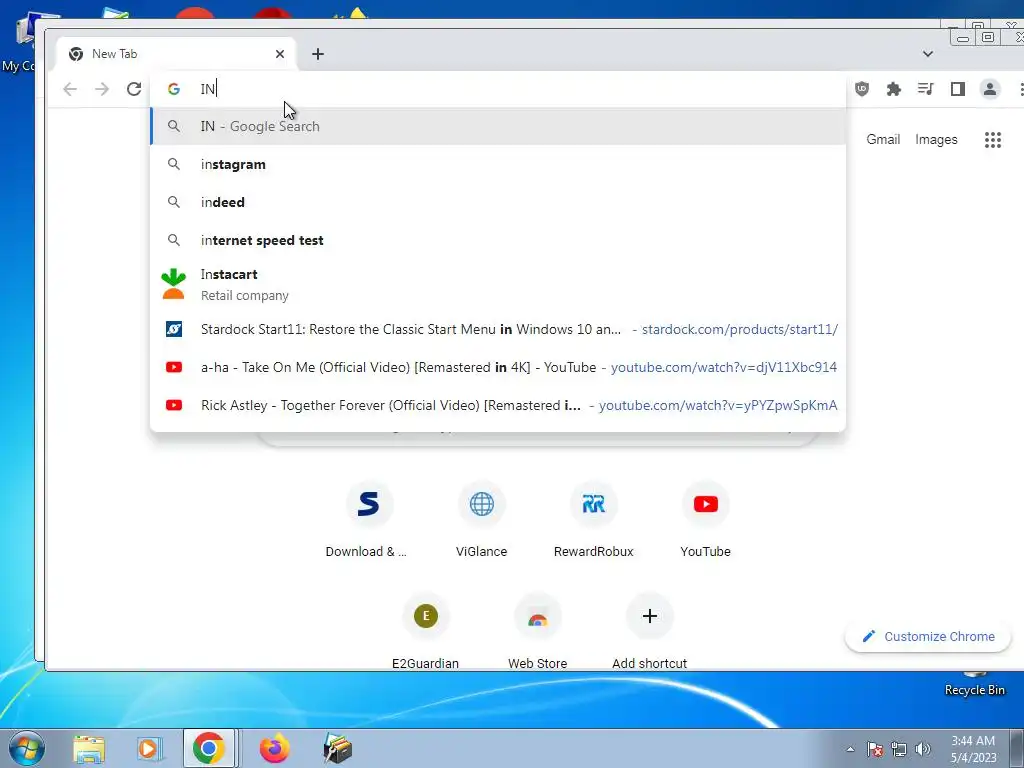
Task: Open the Download & ... shortcut
Action: 368,519
